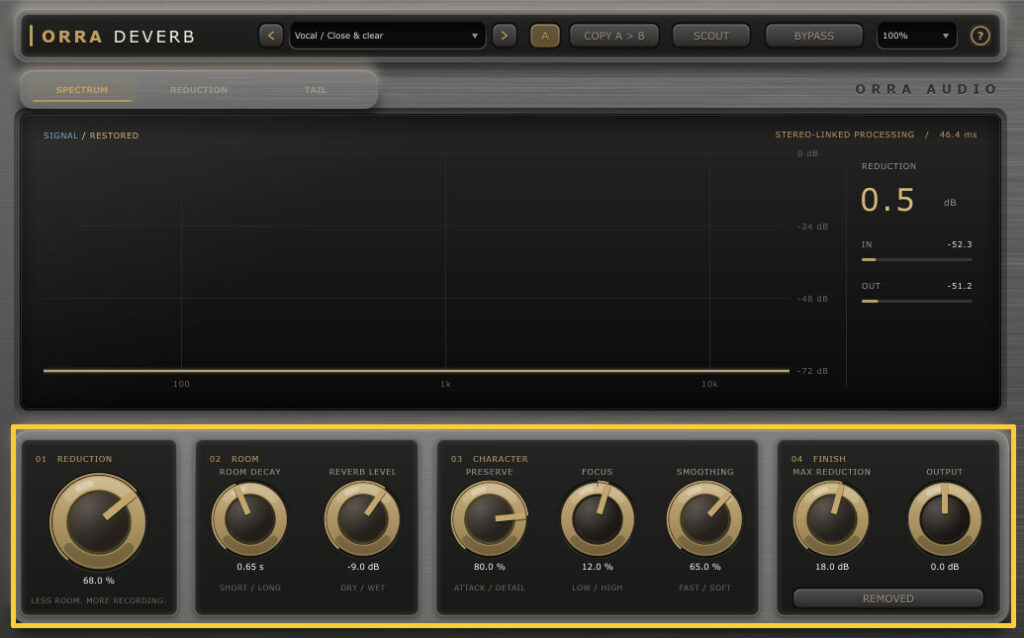Viewport: 1024px width, 638px height.
Task: Click the large Reduction knob
Action: click(x=98, y=521)
